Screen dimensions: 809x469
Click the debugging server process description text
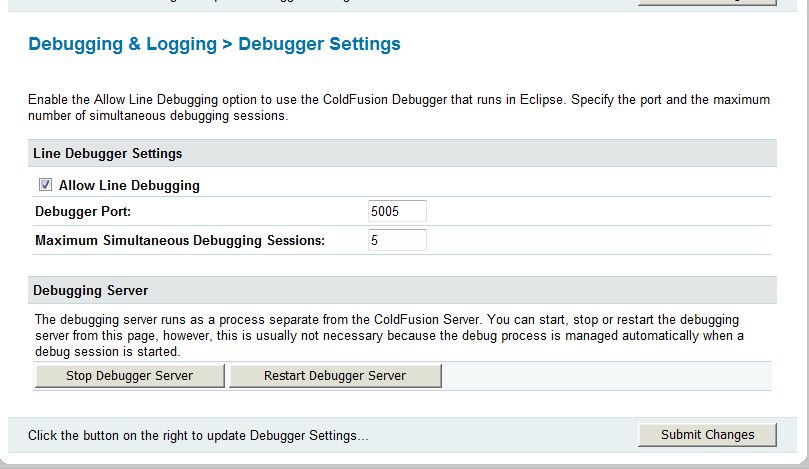pos(388,335)
